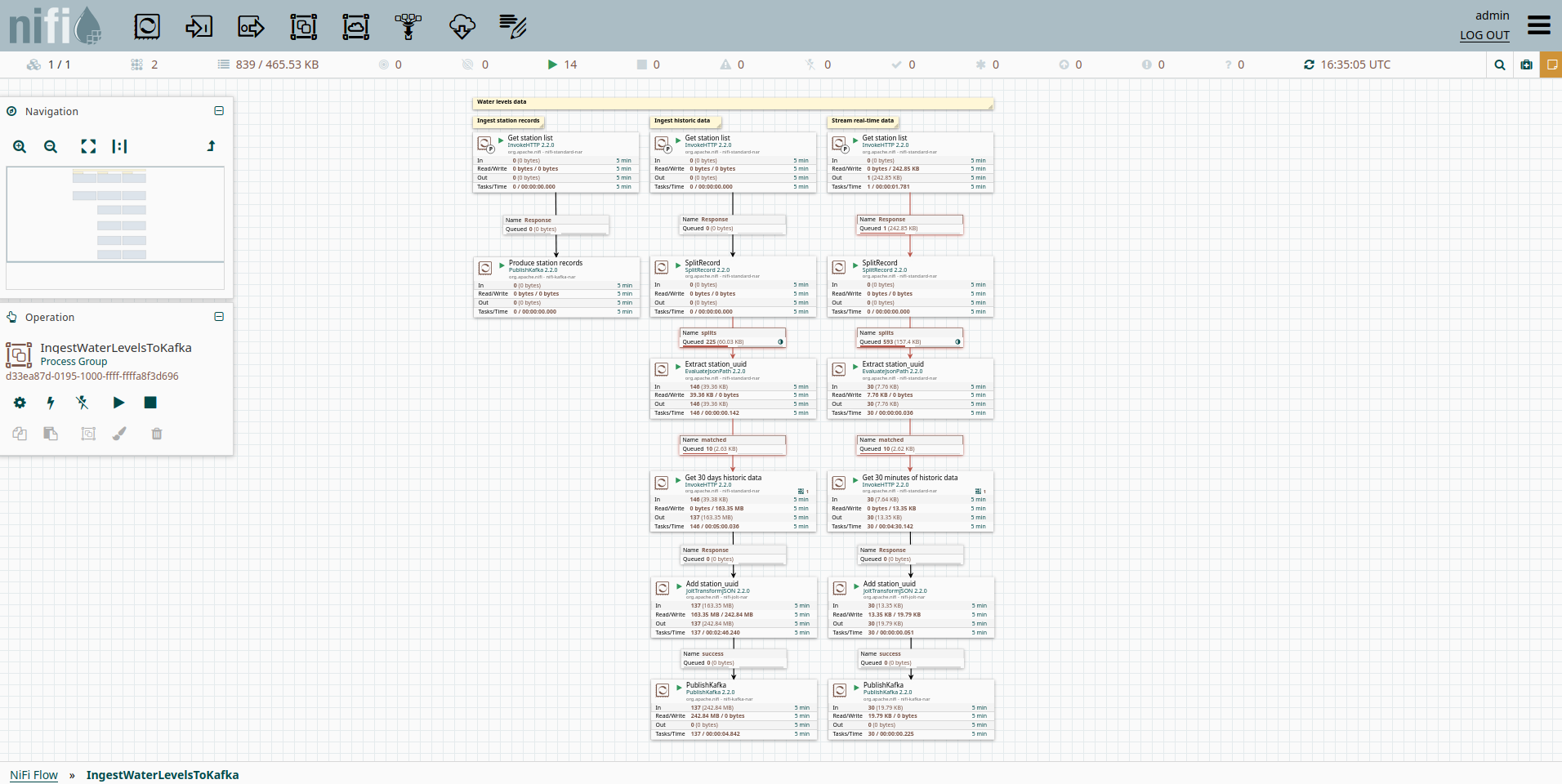Select the Label tool icon in the toolbar
This screenshot has width=1562, height=784.
pyautogui.click(x=513, y=27)
